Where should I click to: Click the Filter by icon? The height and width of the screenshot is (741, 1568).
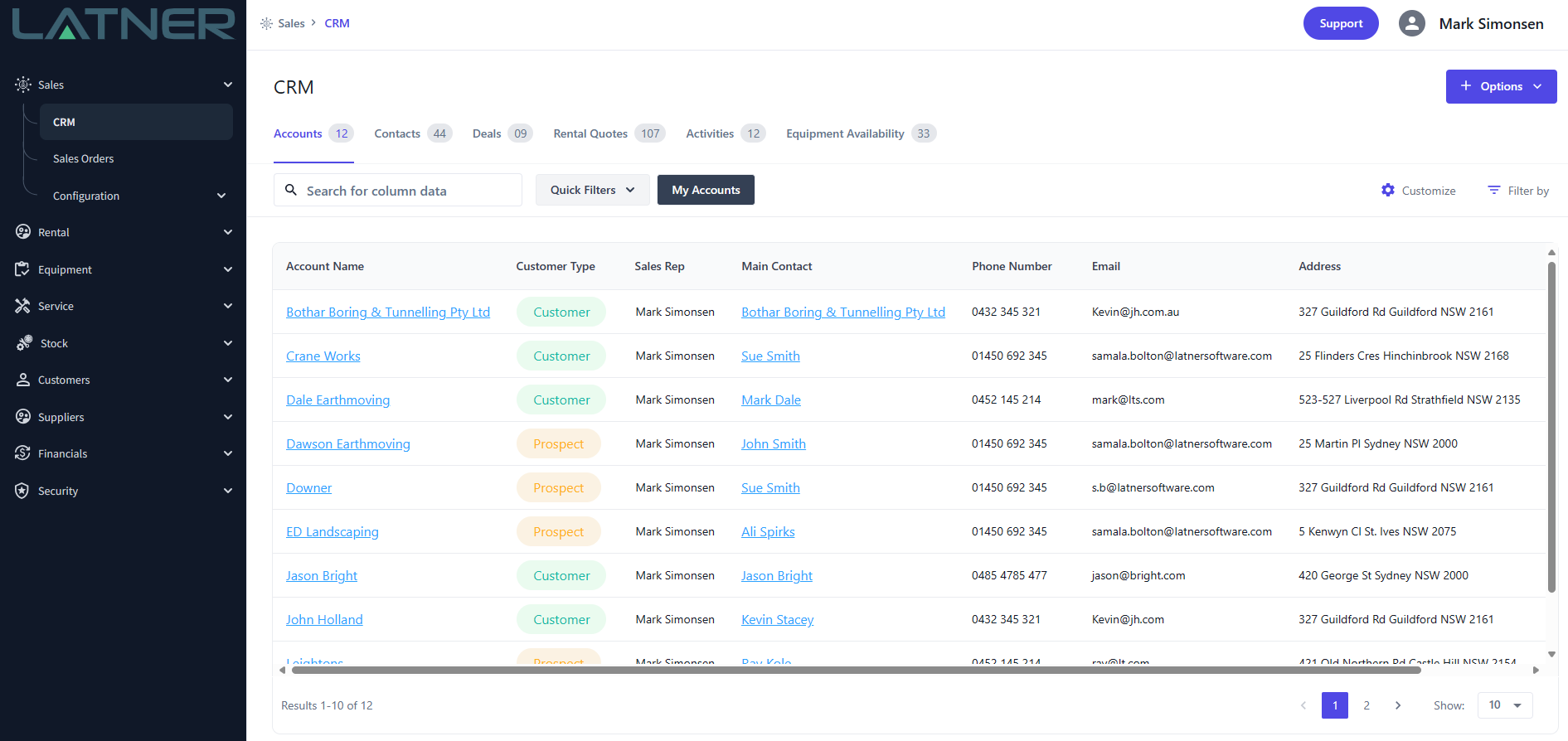coord(1493,190)
